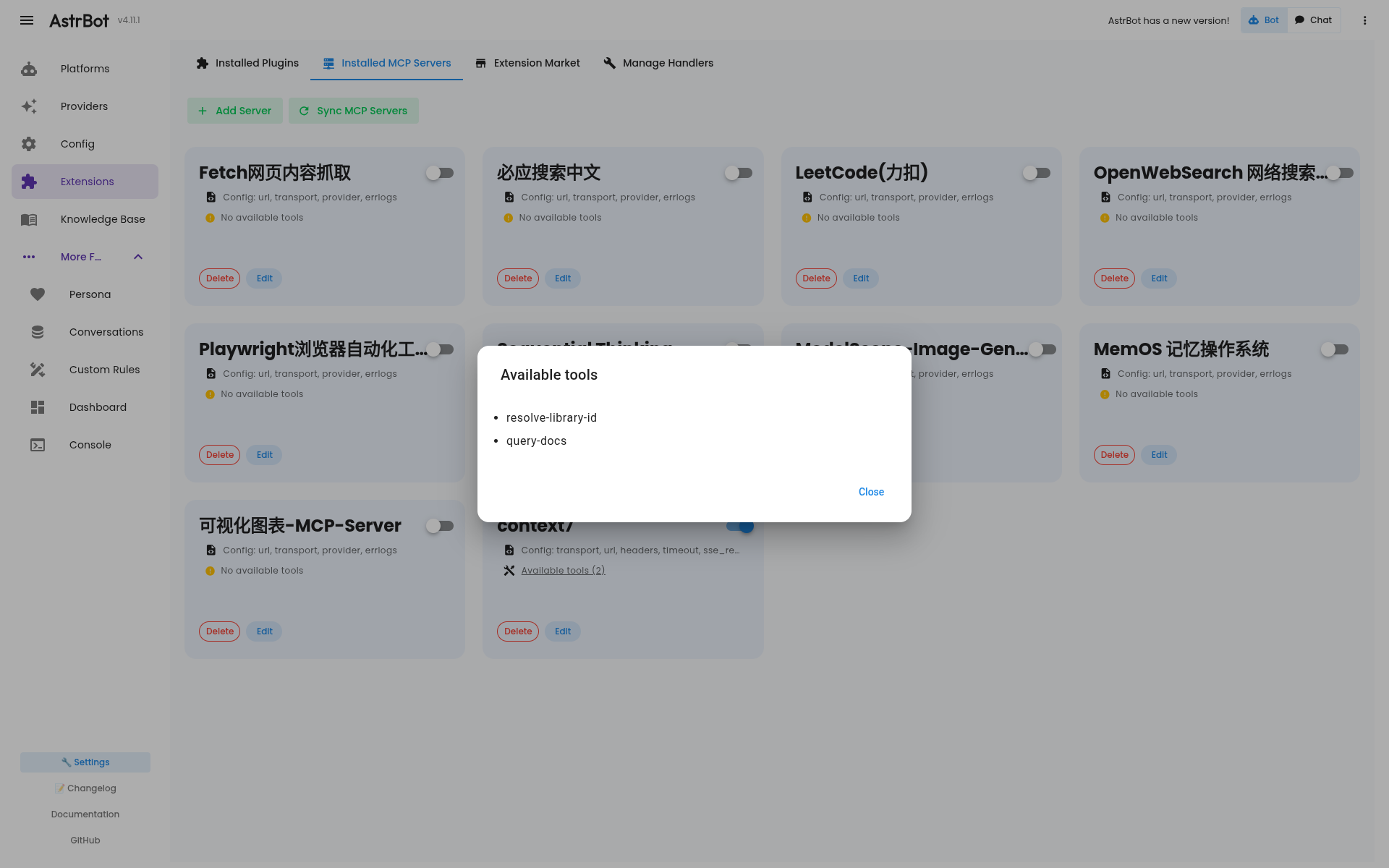Open the three-dot menu top right
The width and height of the screenshot is (1389, 868).
pos(1364,20)
